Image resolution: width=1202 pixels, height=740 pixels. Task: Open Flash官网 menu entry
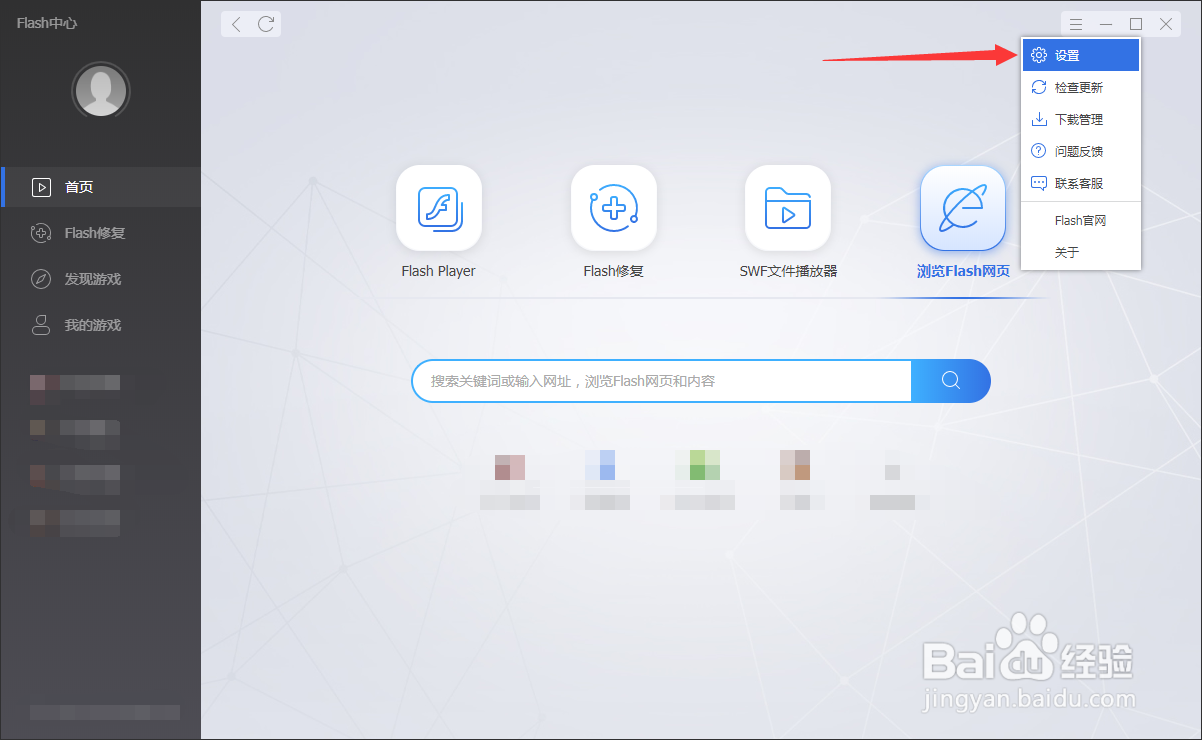click(x=1081, y=220)
